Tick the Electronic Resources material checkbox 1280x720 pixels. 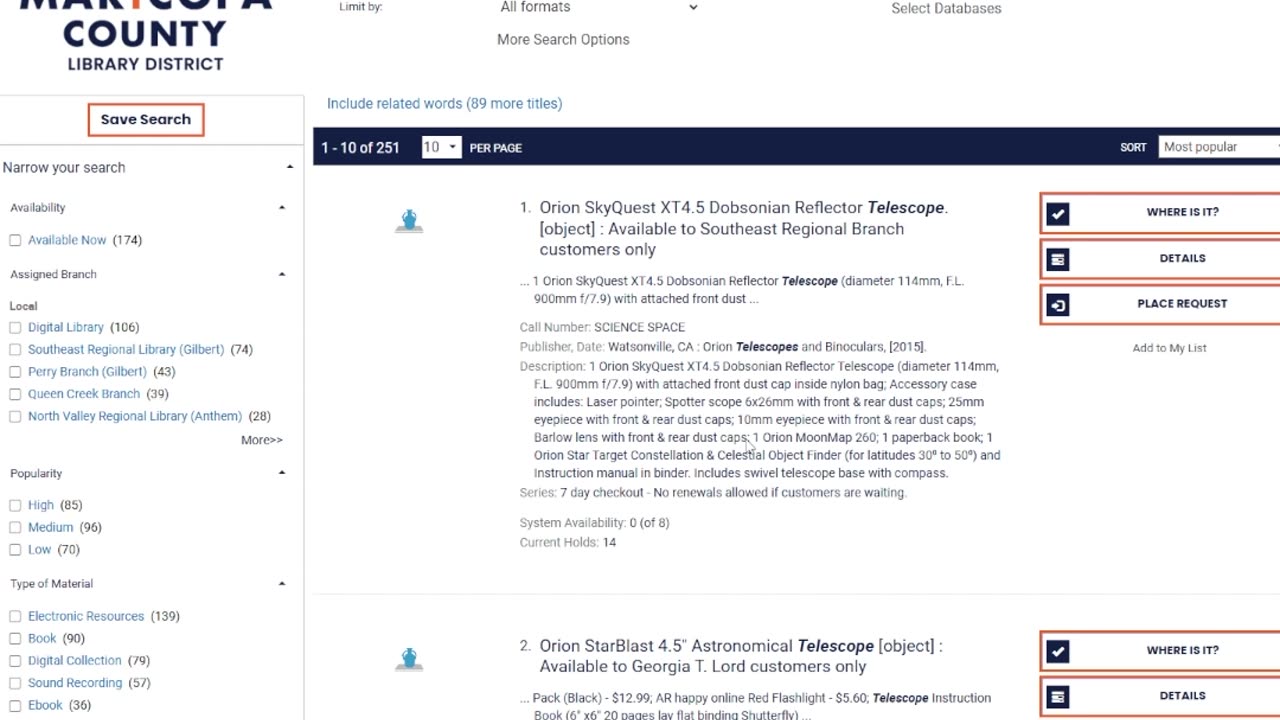pyautogui.click(x=15, y=616)
